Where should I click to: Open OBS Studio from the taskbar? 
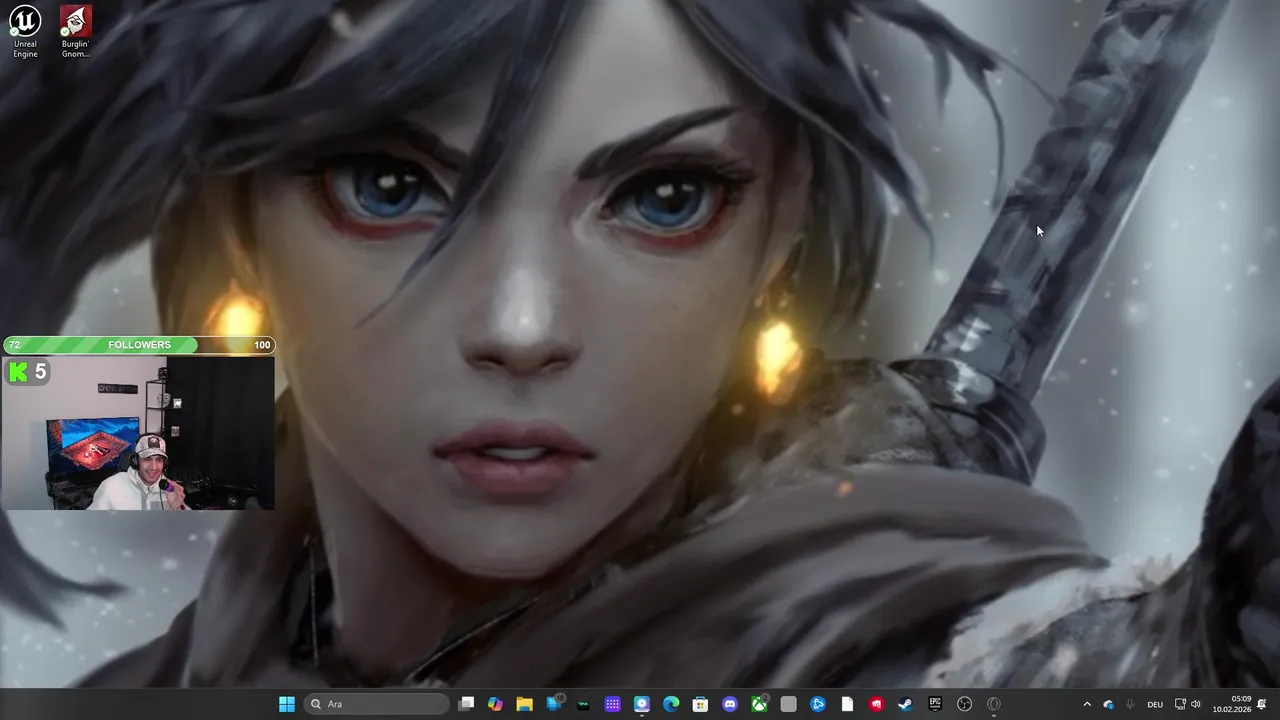click(964, 704)
